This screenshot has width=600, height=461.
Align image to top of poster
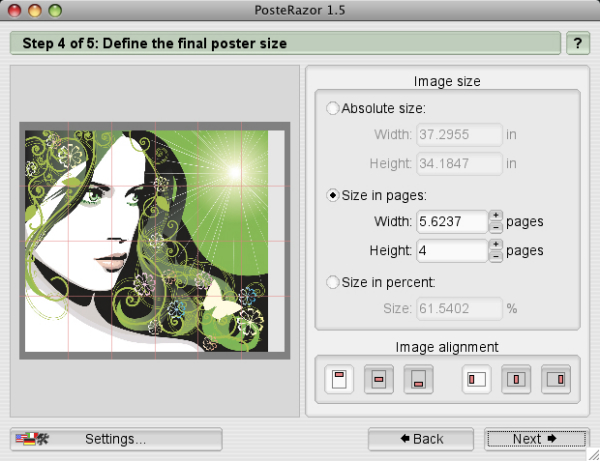[x=339, y=379]
